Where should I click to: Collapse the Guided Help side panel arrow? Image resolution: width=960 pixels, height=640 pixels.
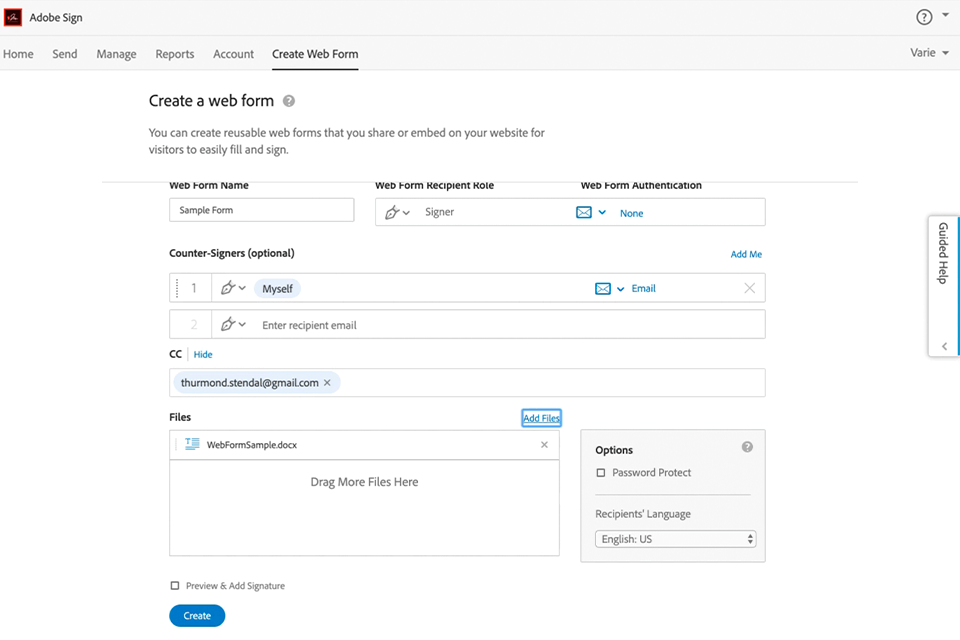pyautogui.click(x=944, y=346)
